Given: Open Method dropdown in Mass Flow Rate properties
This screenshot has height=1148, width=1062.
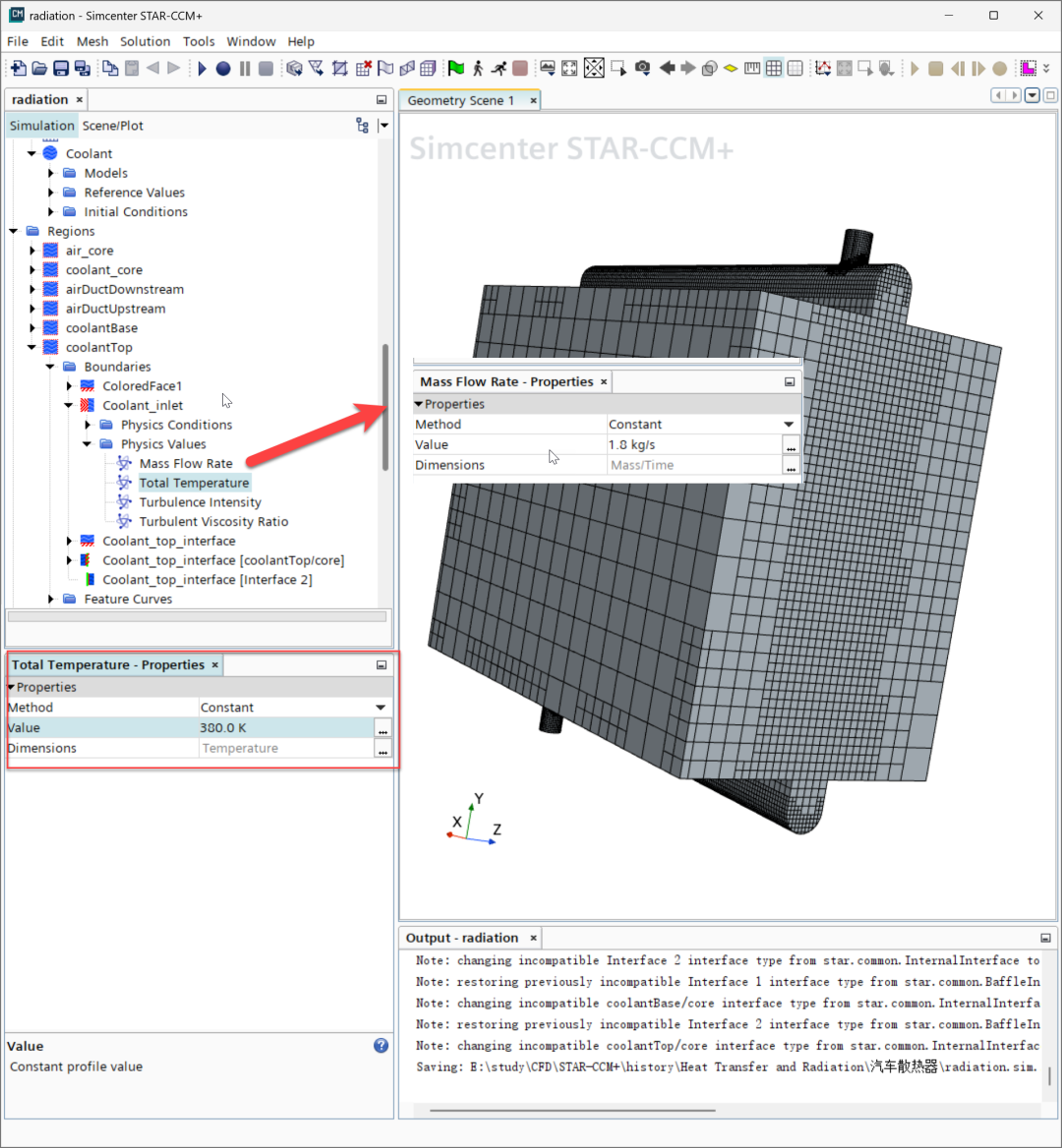Looking at the screenshot, I should pos(789,425).
